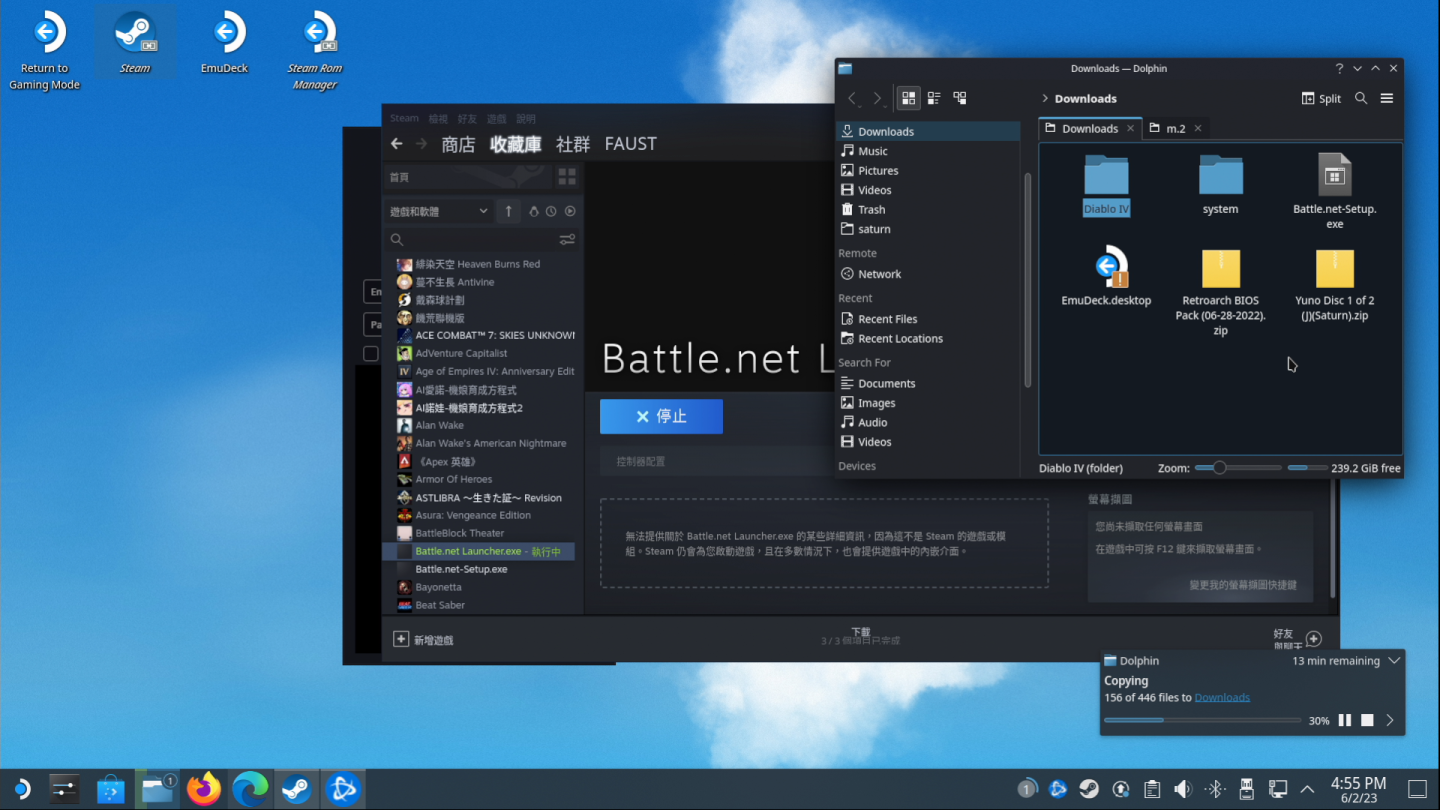Open Music in Dolphin places panel
This screenshot has height=810, width=1440.
[927, 151]
